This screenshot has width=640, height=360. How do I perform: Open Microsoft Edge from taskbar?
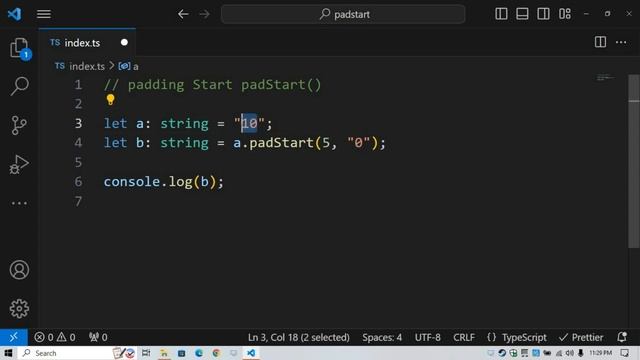pos(199,353)
